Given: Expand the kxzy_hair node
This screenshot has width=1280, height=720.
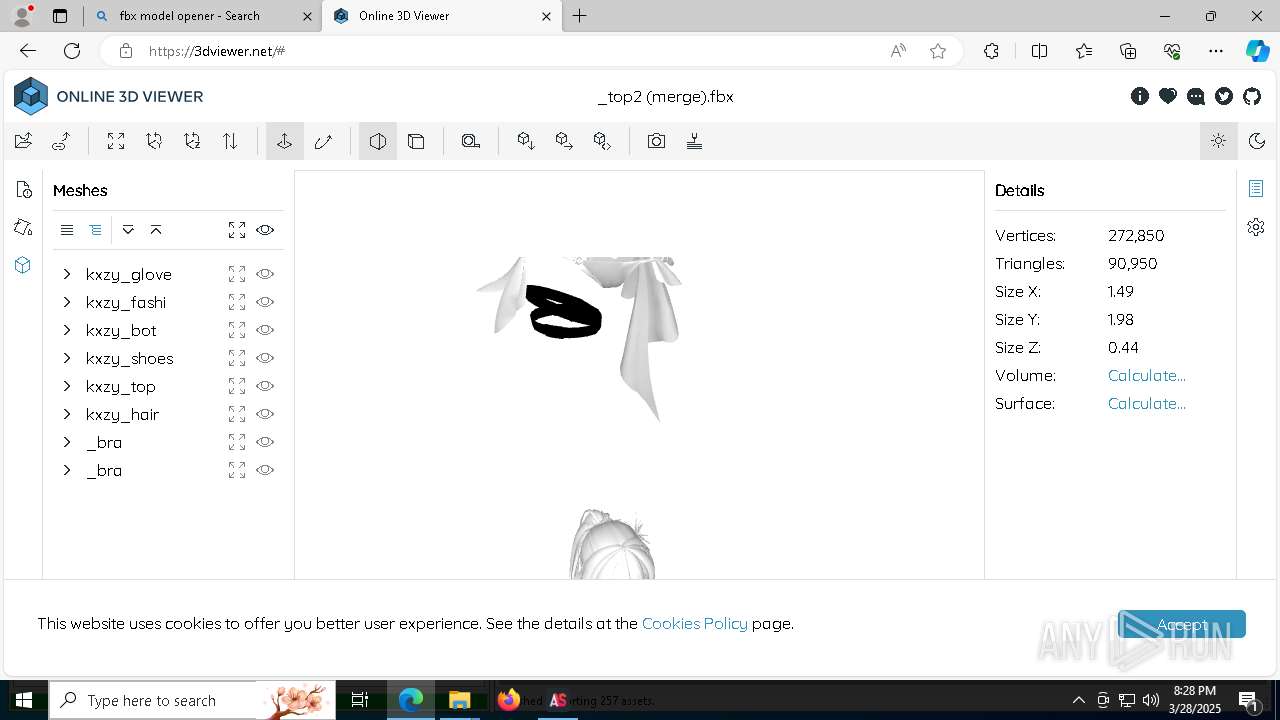Looking at the screenshot, I should pyautogui.click(x=67, y=414).
